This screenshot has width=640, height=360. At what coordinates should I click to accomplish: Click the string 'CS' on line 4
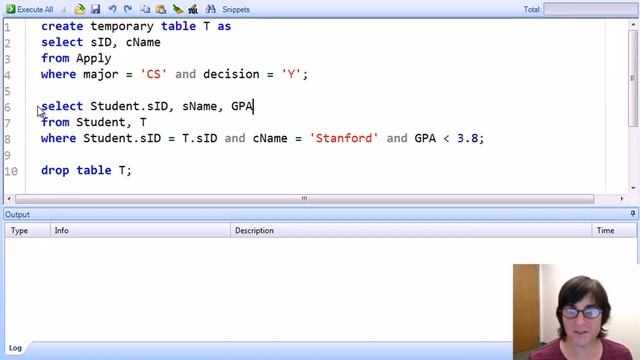153,74
